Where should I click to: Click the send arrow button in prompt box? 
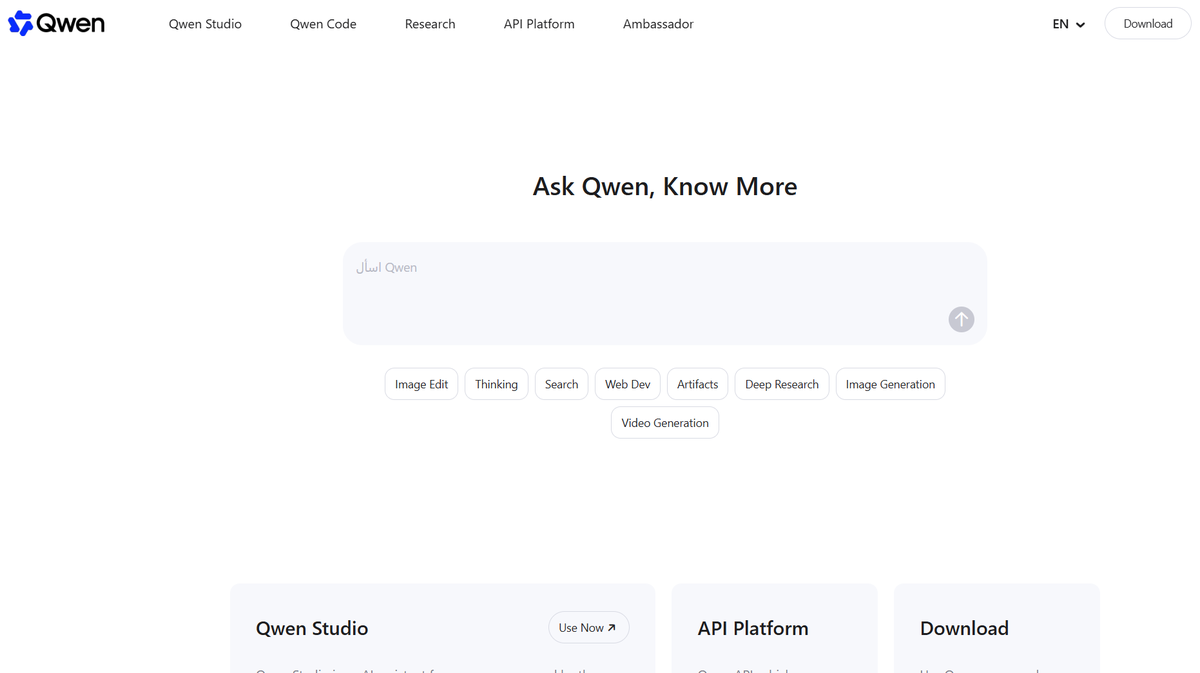pos(961,319)
